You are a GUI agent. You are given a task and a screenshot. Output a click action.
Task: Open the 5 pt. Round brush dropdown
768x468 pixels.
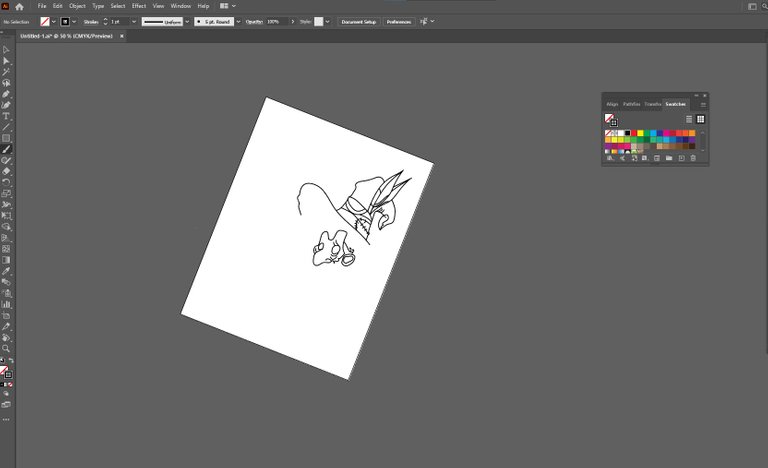(239, 22)
